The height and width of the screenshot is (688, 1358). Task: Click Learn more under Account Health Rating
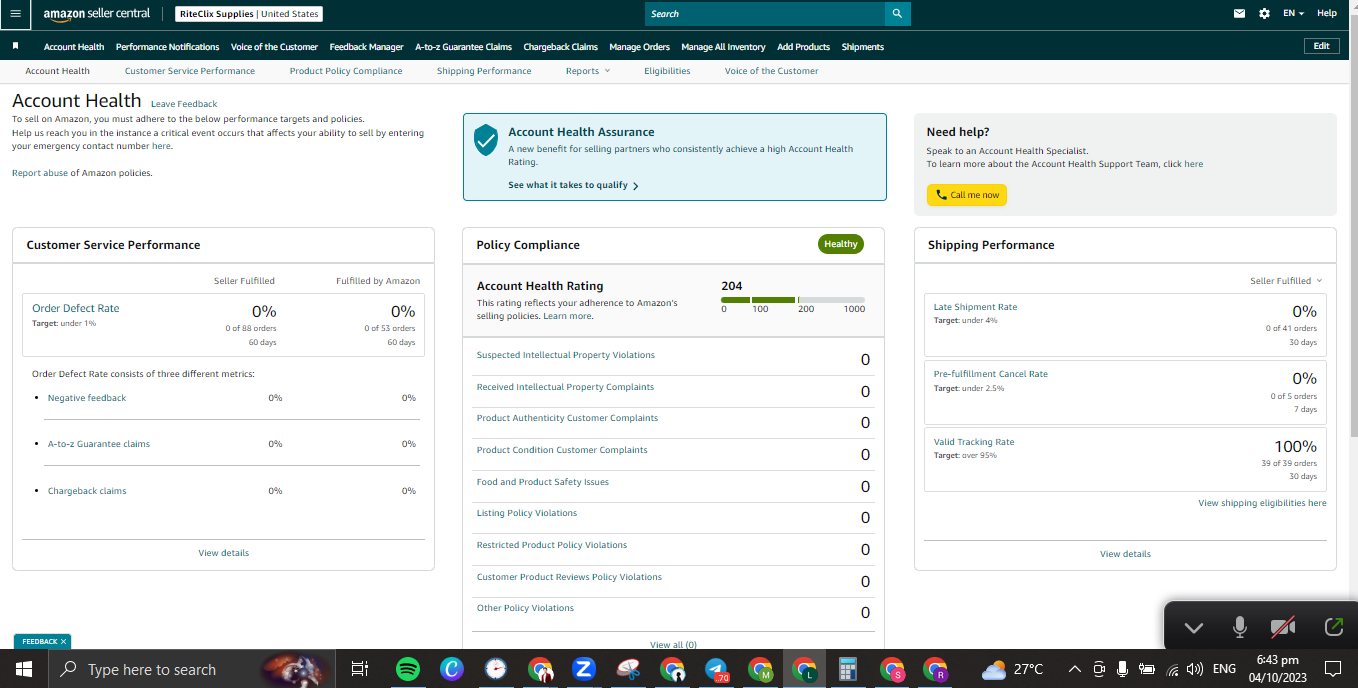click(567, 316)
